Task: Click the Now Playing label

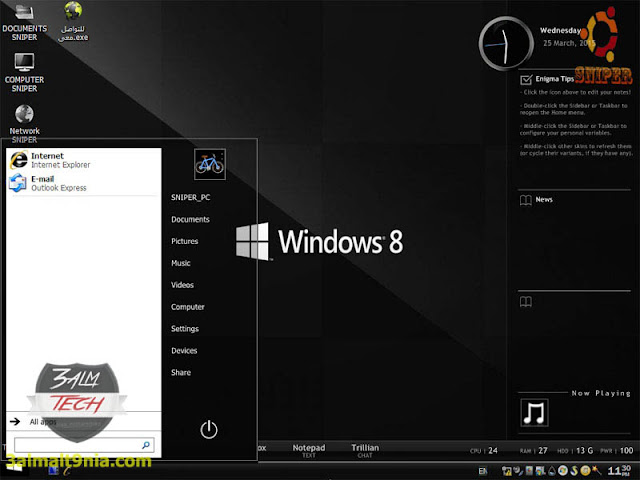Action: (601, 393)
